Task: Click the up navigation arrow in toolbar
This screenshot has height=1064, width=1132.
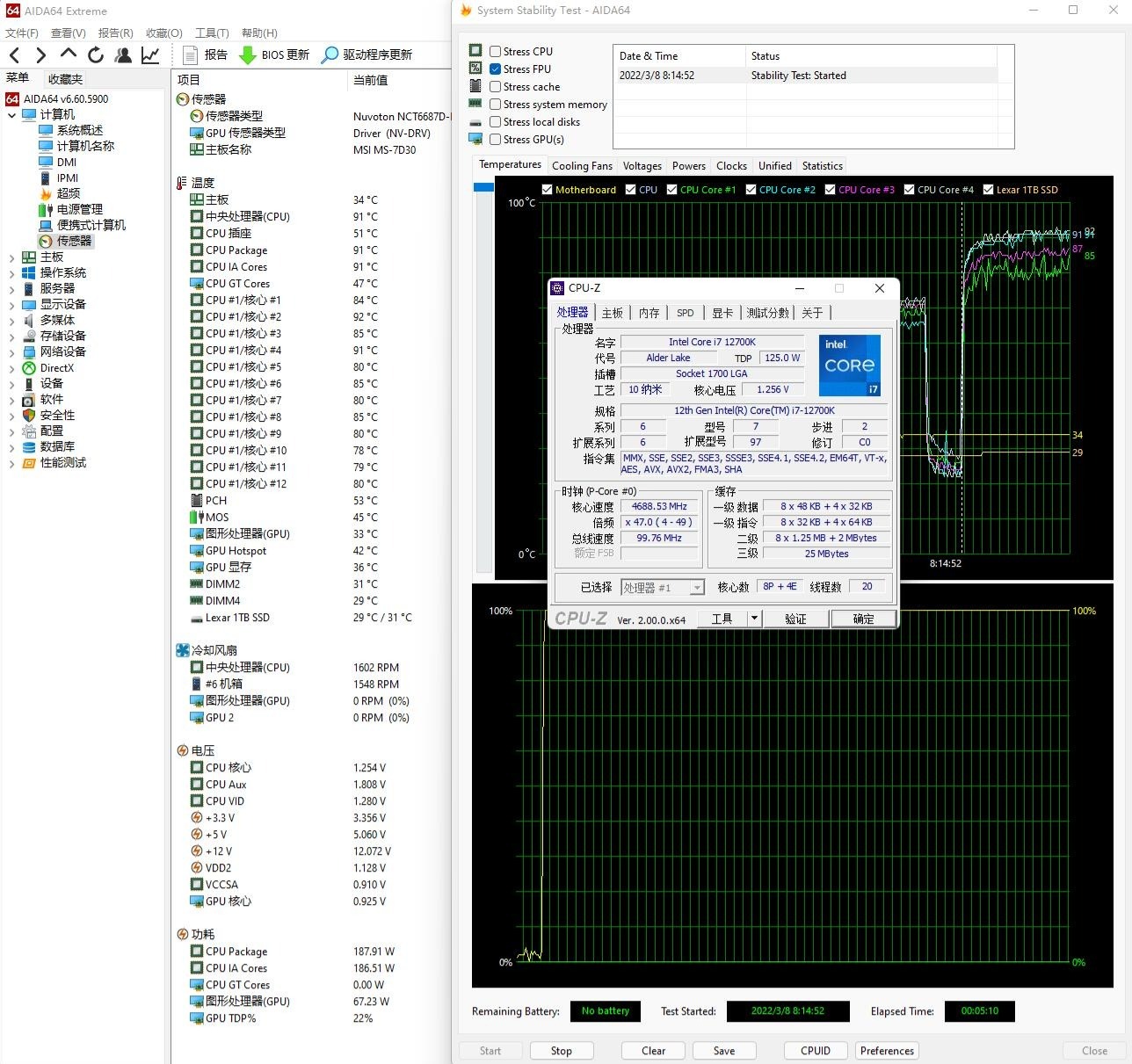Action: coord(69,55)
